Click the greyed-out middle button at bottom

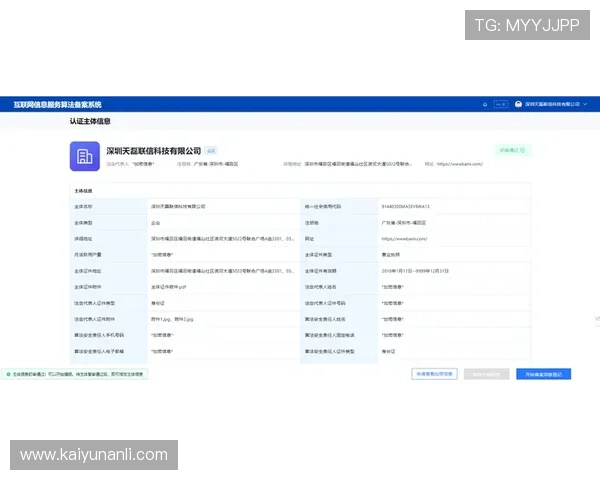[x=486, y=374]
